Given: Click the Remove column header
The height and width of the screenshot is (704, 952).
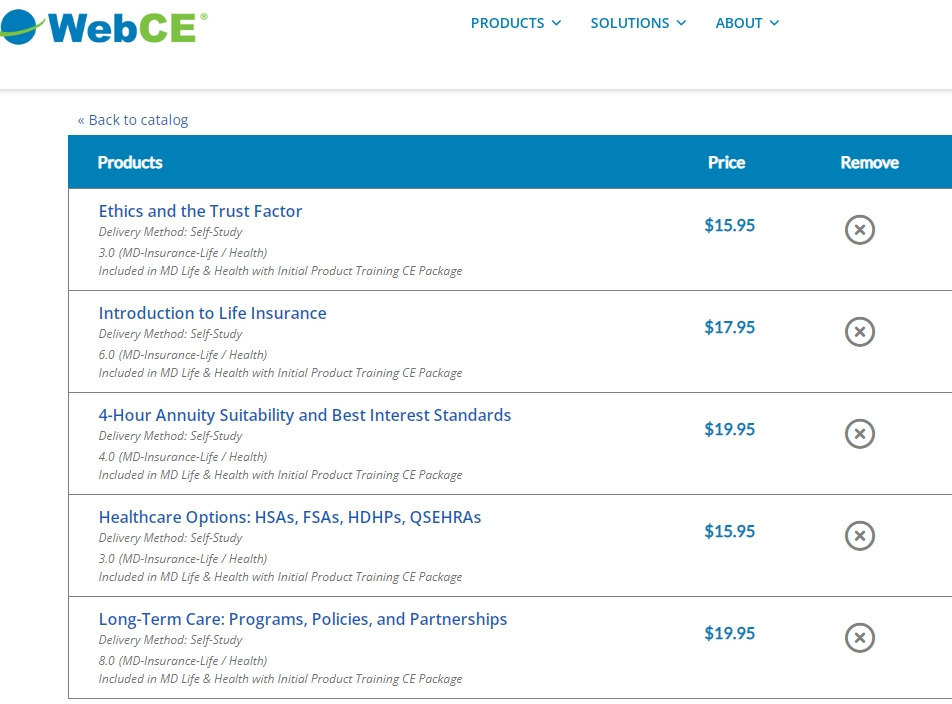Looking at the screenshot, I should point(869,162).
